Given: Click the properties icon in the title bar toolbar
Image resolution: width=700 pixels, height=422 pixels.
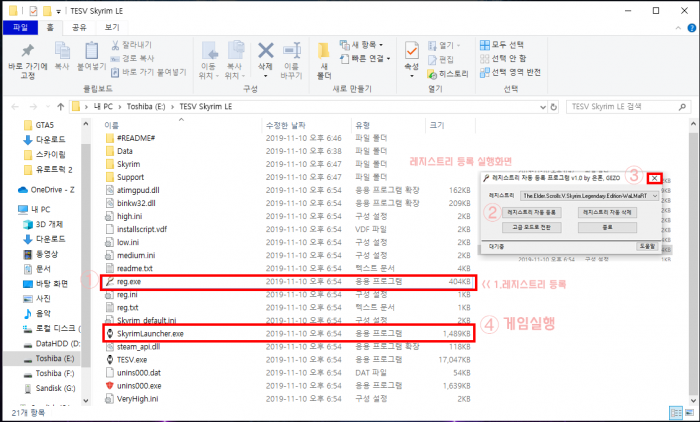Looking at the screenshot, I should [33, 11].
